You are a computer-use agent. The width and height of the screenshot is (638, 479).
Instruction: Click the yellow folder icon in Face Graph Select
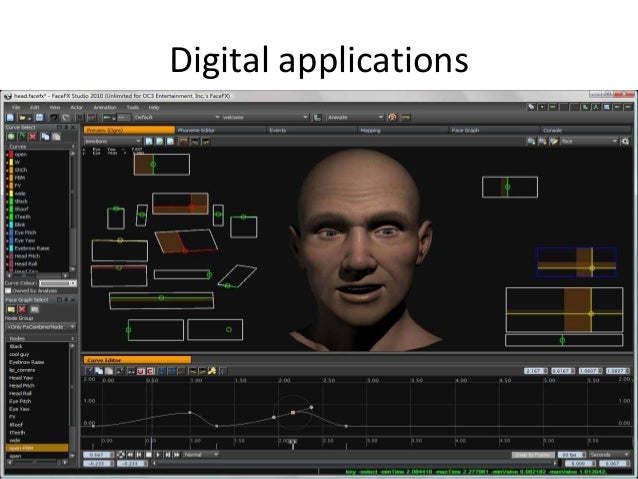point(11,309)
